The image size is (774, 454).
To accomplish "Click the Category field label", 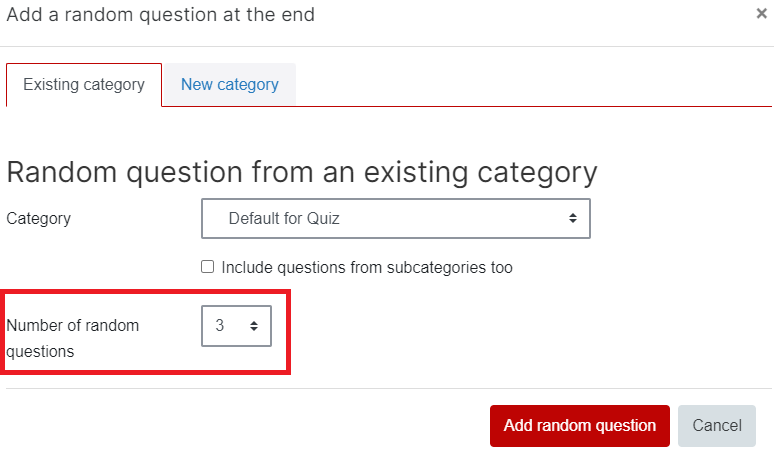I will (39, 219).
